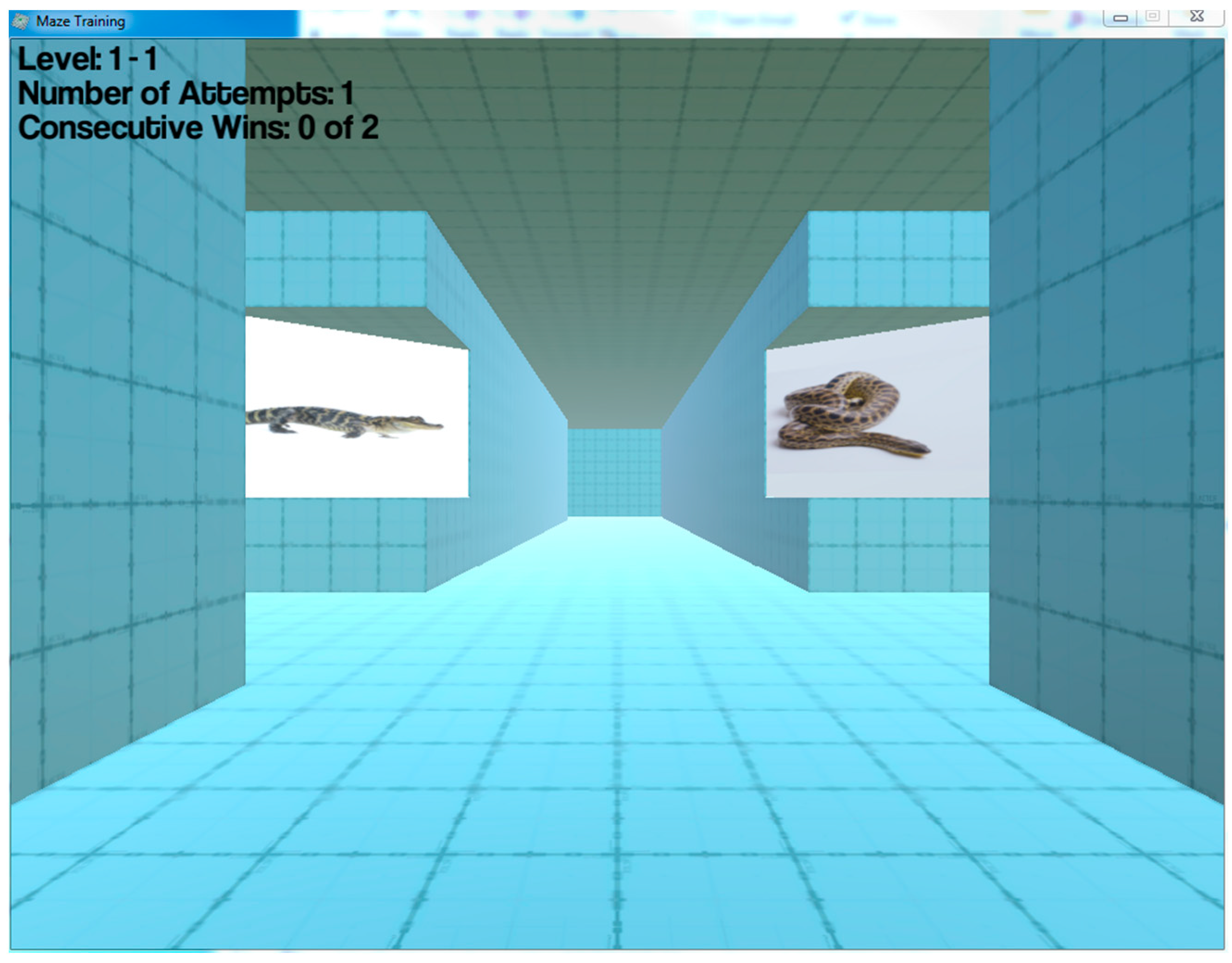Close the Maze Training window

click(1196, 17)
